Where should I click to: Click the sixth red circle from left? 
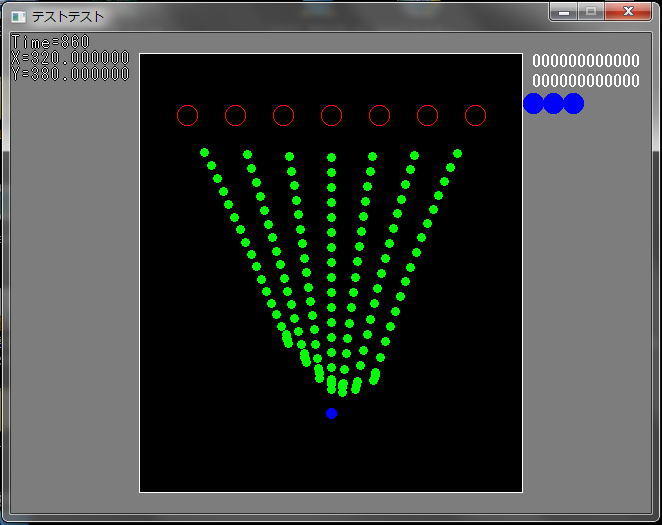tap(427, 116)
